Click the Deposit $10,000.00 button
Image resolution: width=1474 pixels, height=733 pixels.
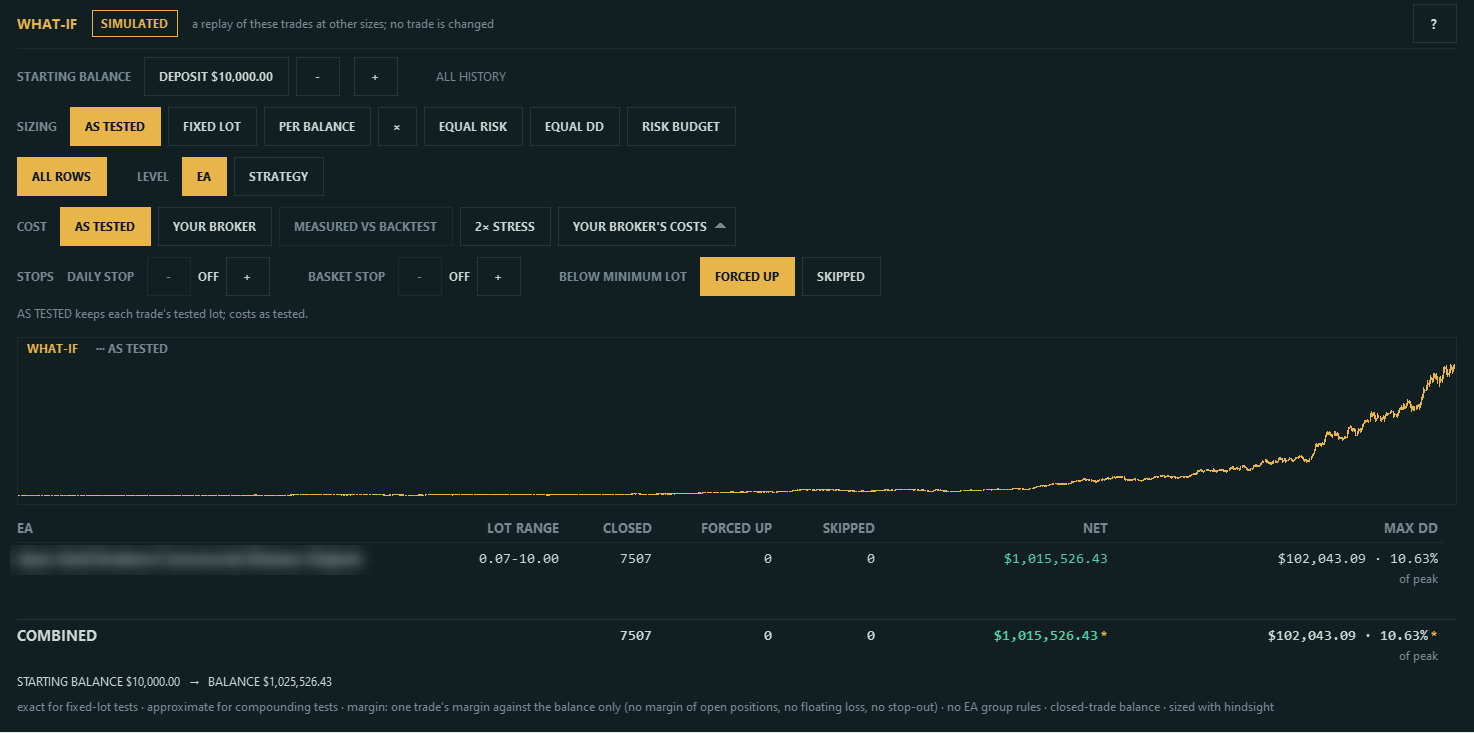216,77
